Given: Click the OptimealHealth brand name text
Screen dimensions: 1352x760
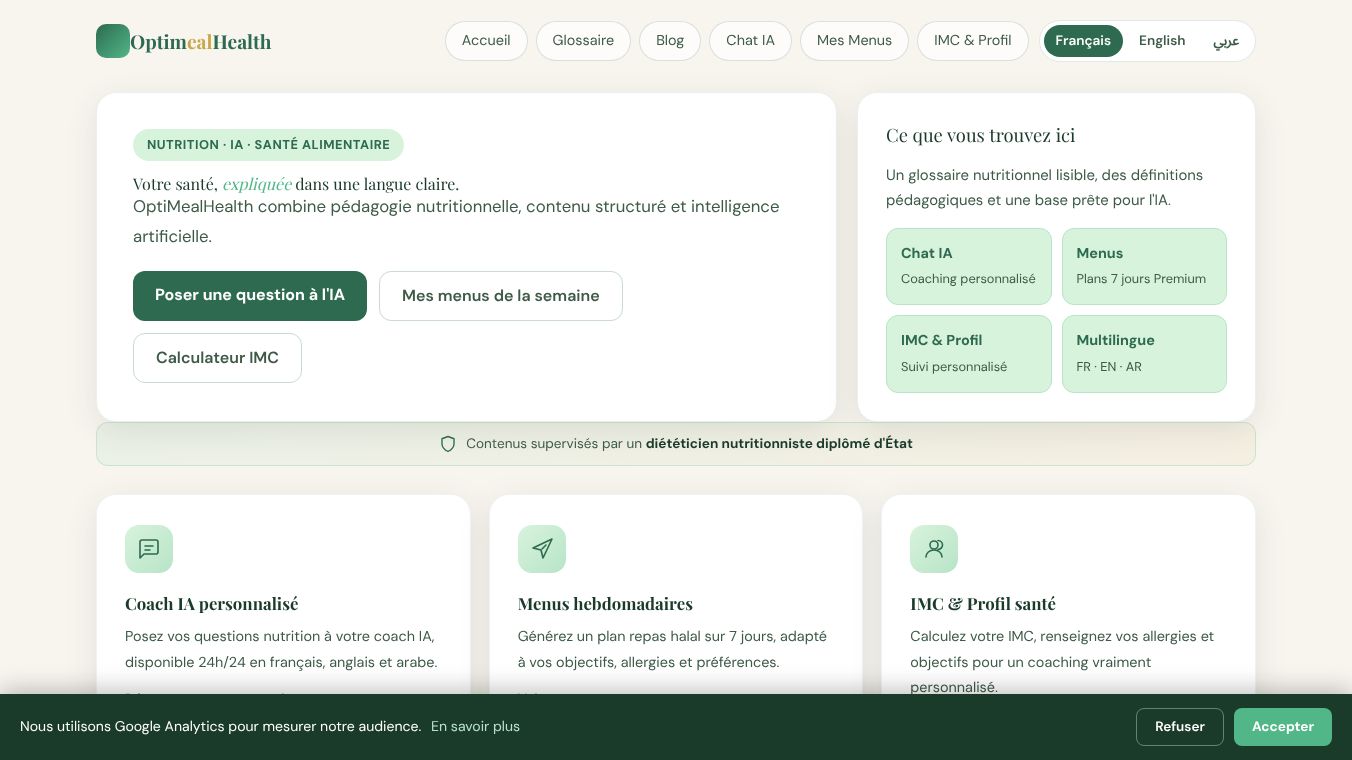Looking at the screenshot, I should tap(201, 42).
